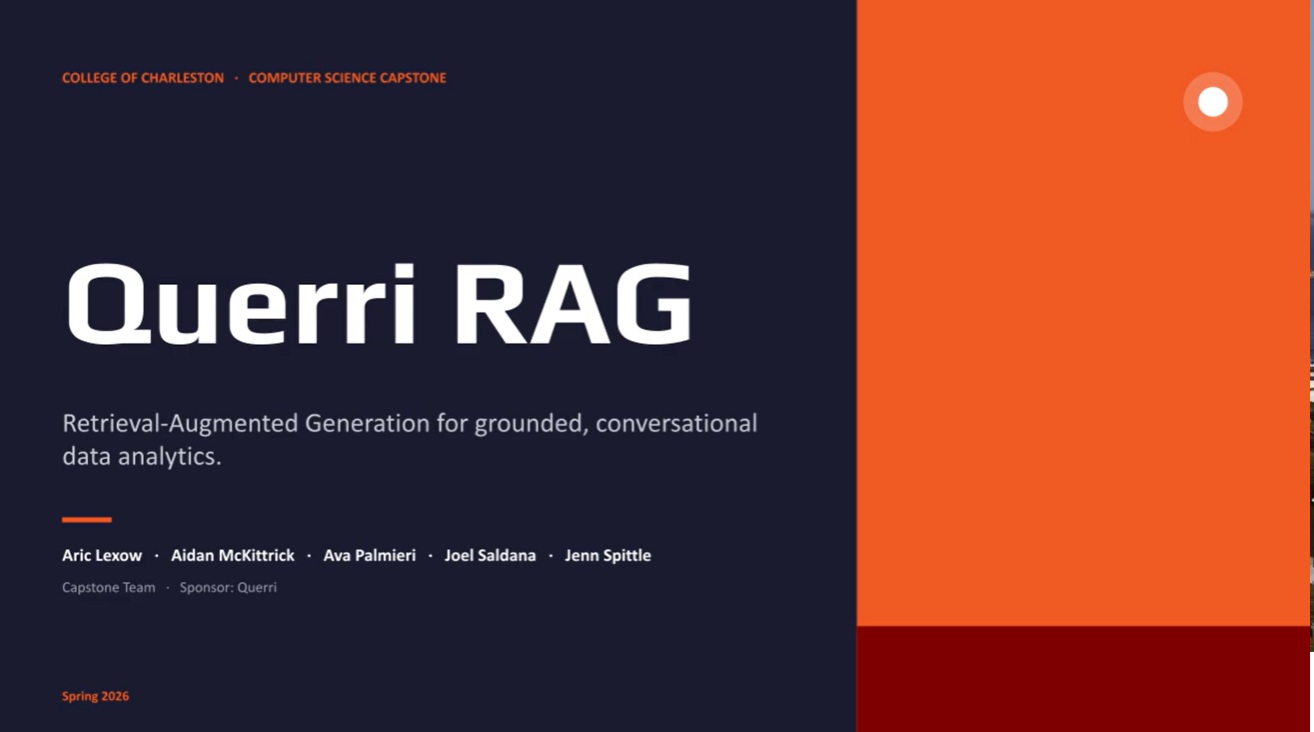Click the "Sponsor: Querri" caption
This screenshot has height=732, width=1314.
point(228,587)
